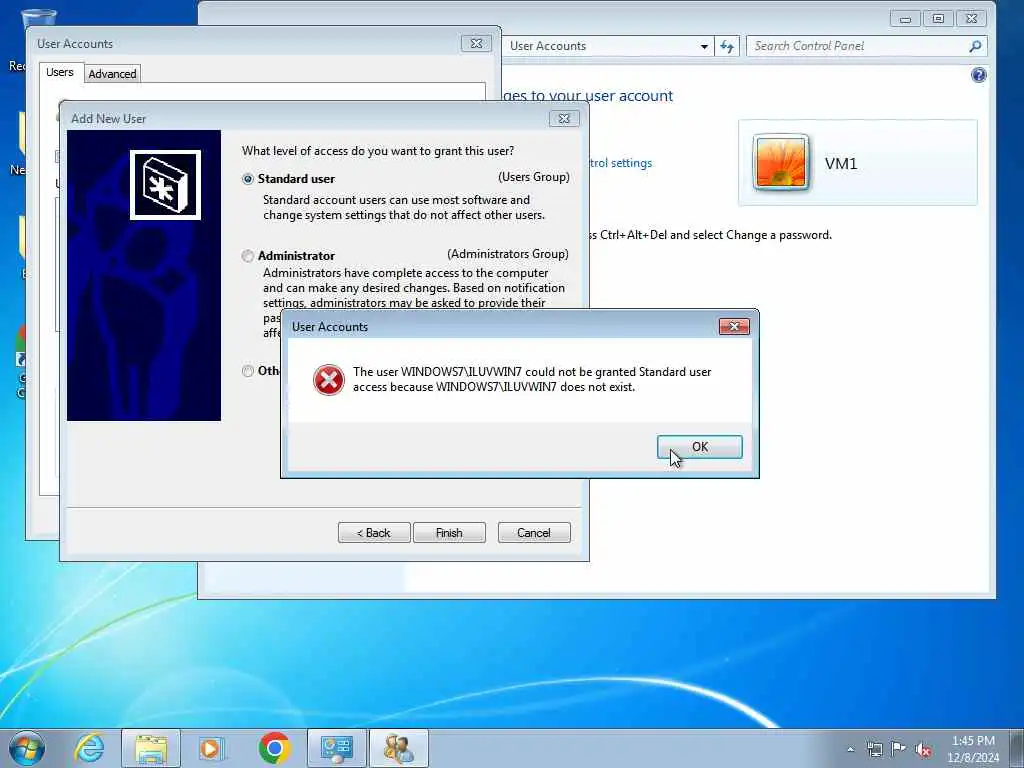Click Finish in Add New User
Screen dimensions: 1024x768
point(449,533)
